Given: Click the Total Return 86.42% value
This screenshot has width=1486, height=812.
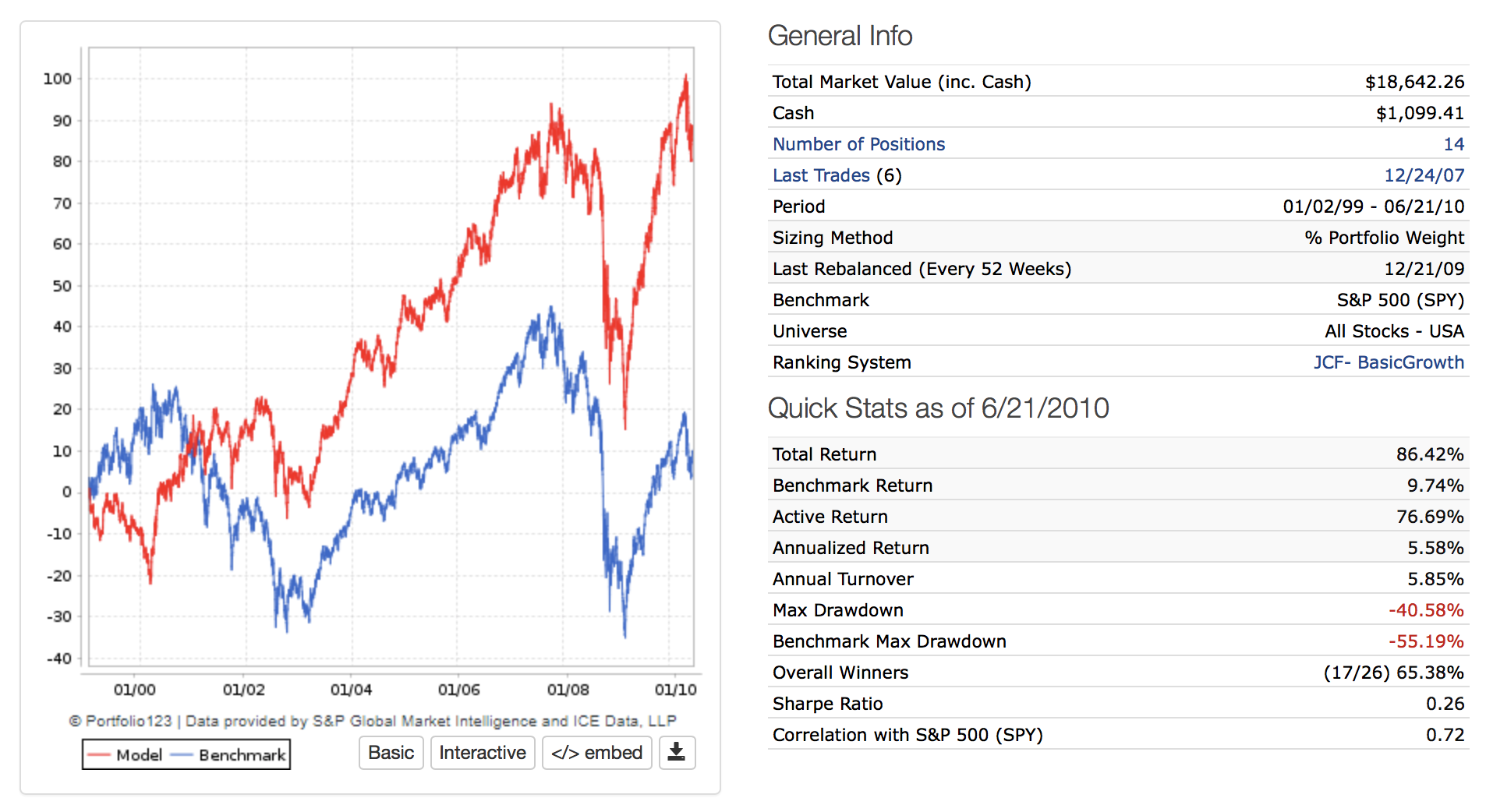Looking at the screenshot, I should pos(1429,454).
